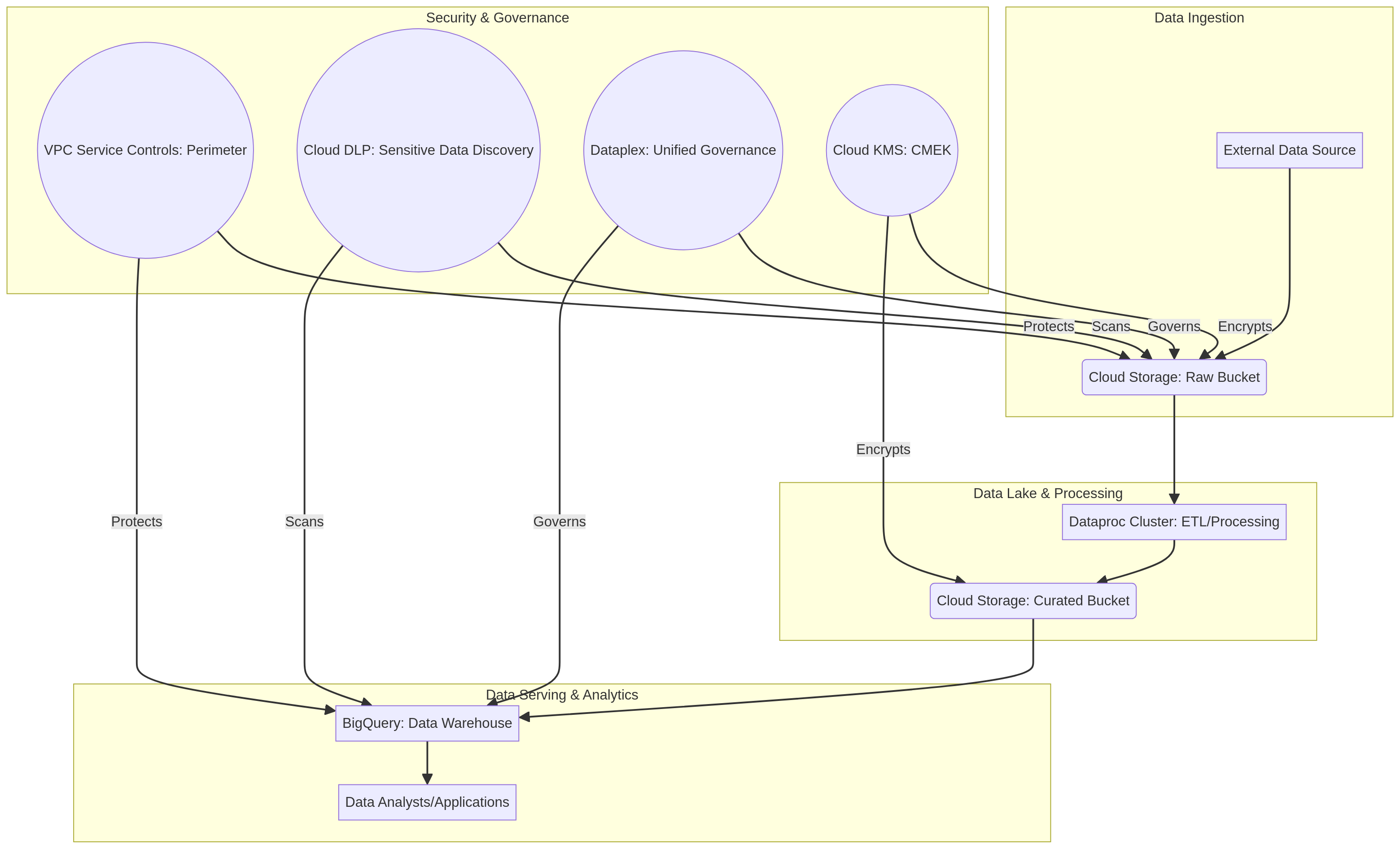Viewport: 1400px width, 849px height.
Task: Click the Data Ingestion group title
Action: point(1199,18)
